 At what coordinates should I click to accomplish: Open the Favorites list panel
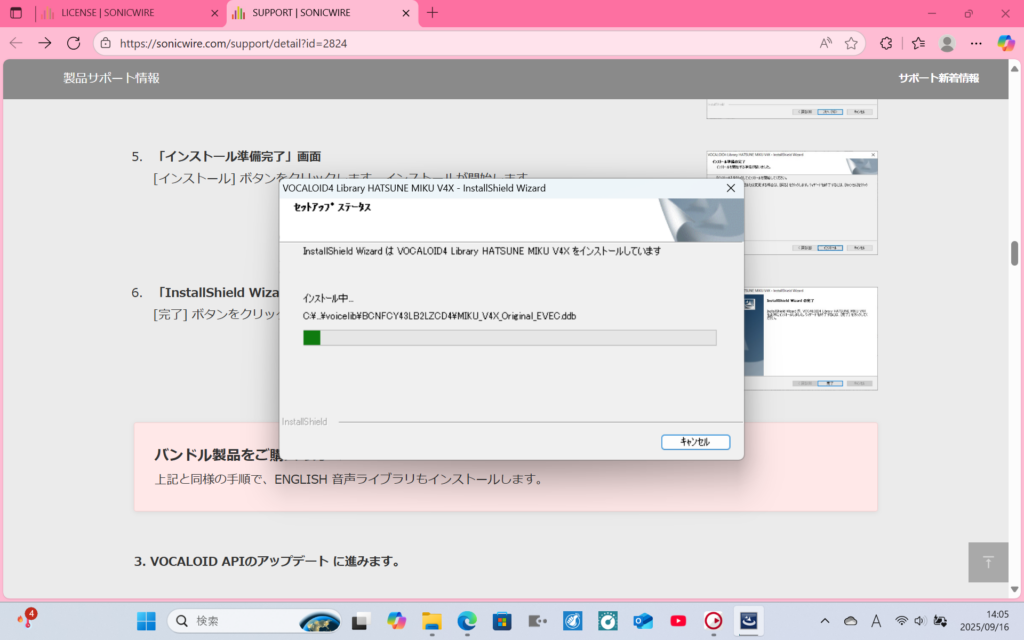tap(918, 43)
